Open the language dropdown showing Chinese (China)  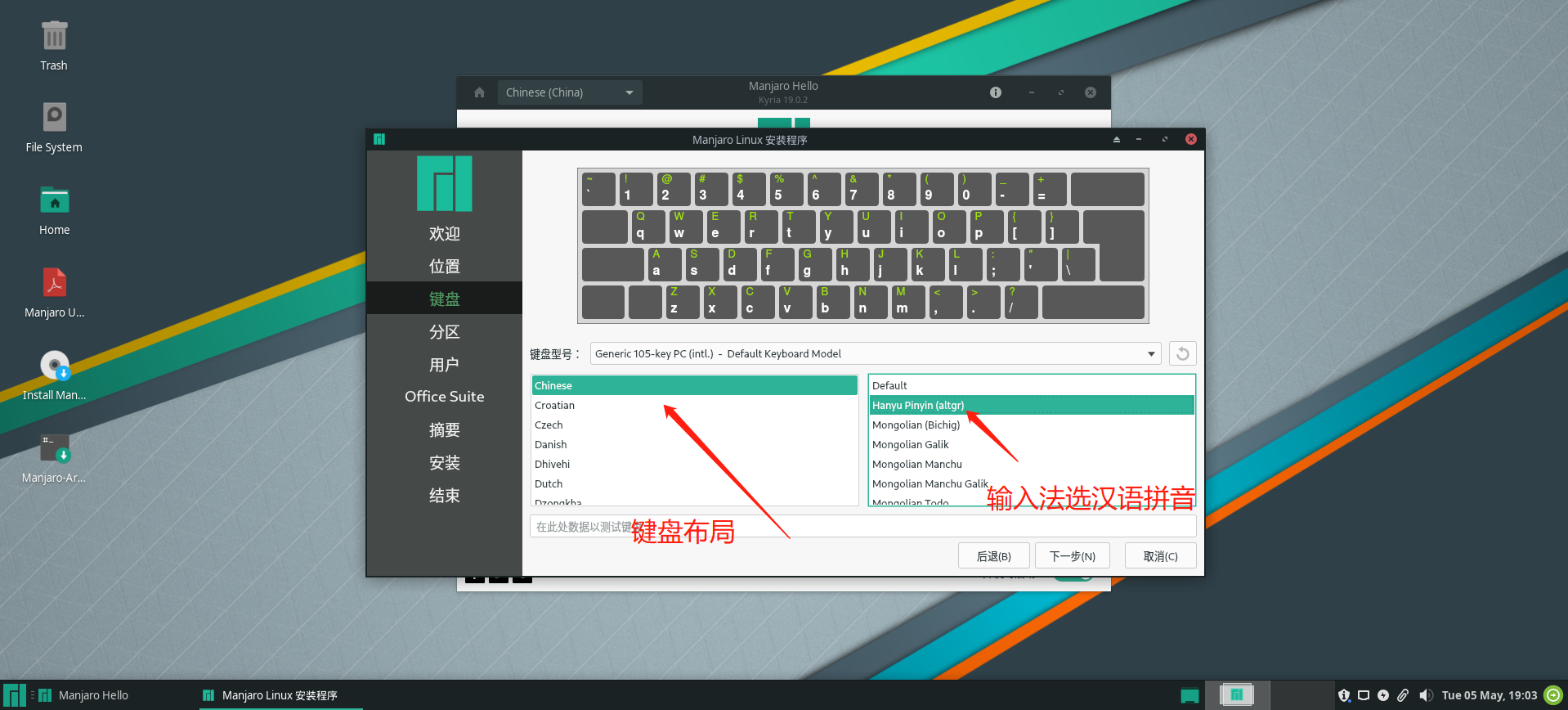click(x=570, y=92)
